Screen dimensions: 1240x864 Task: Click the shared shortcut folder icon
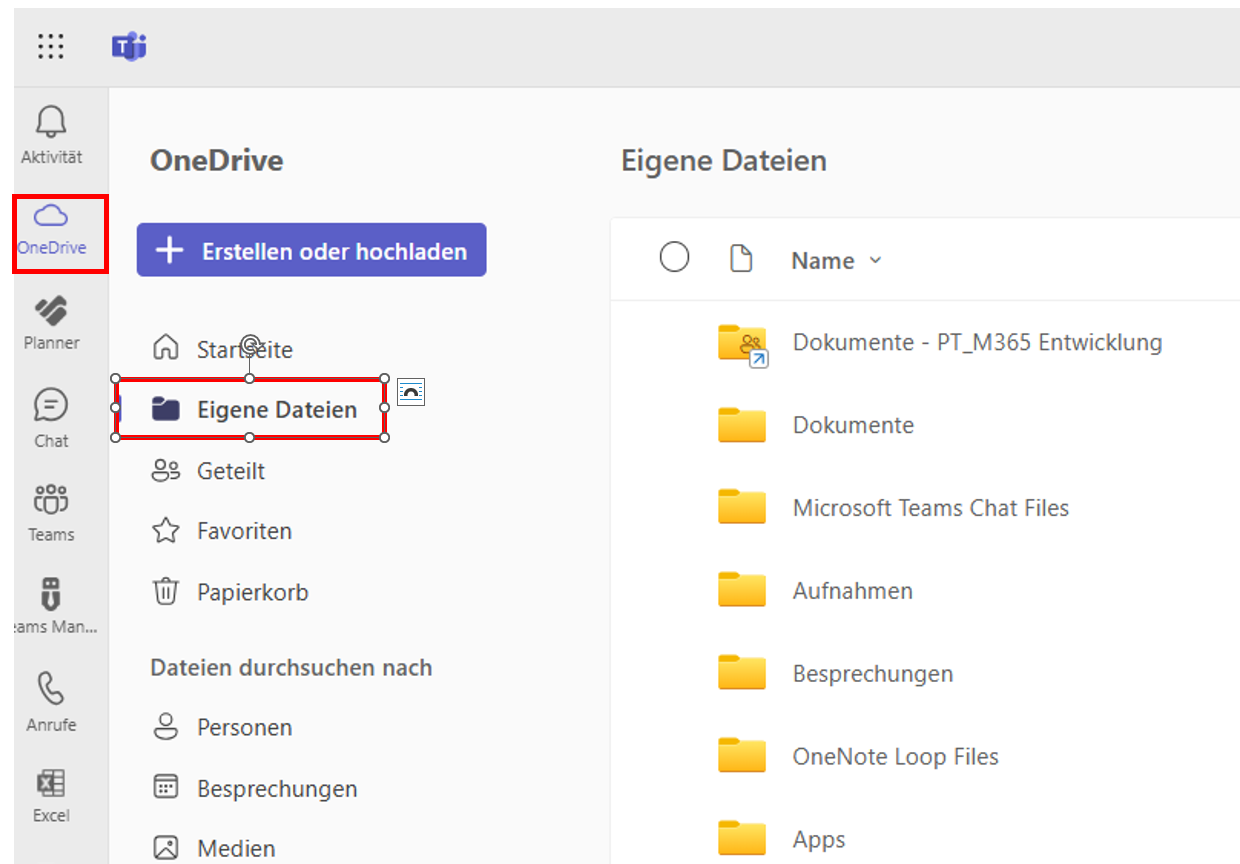coord(743,344)
